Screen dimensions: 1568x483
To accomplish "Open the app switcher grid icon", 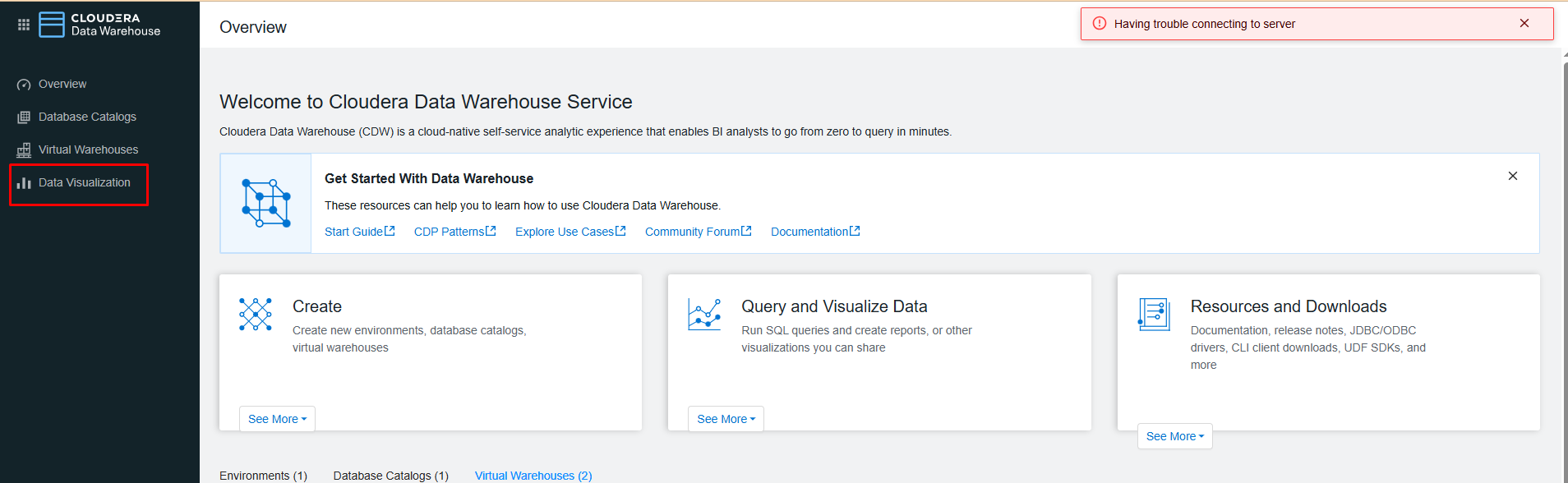I will coord(24,25).
